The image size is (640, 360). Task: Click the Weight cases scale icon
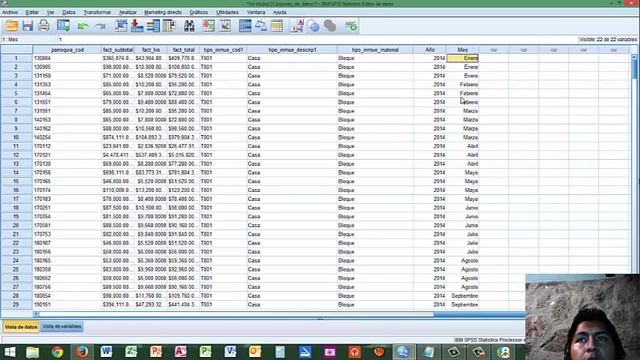pos(261,26)
